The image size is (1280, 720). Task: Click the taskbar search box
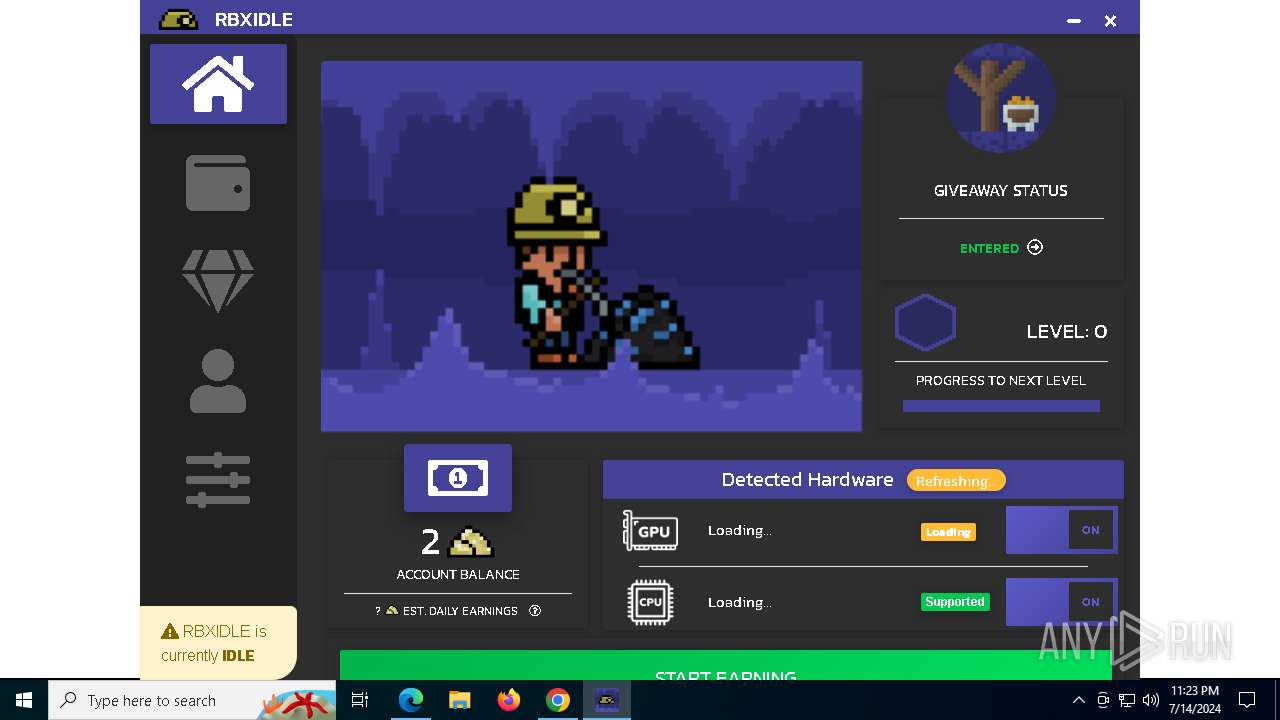click(192, 700)
